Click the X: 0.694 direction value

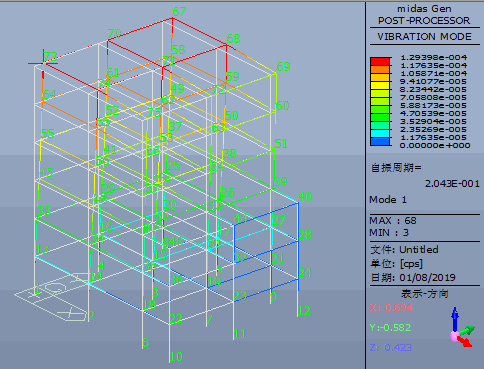[391, 307]
